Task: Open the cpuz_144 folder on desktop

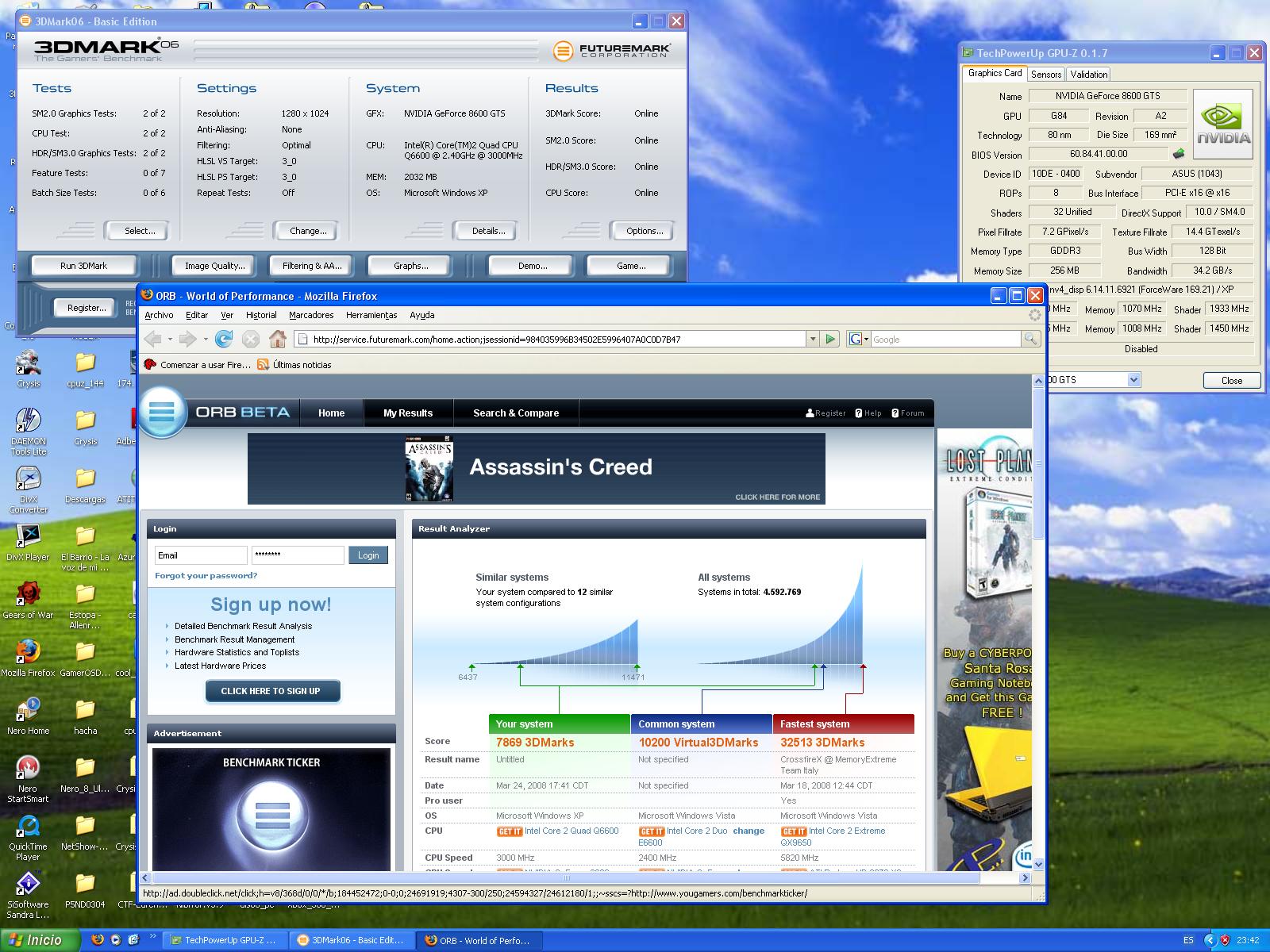Action: pos(85,370)
